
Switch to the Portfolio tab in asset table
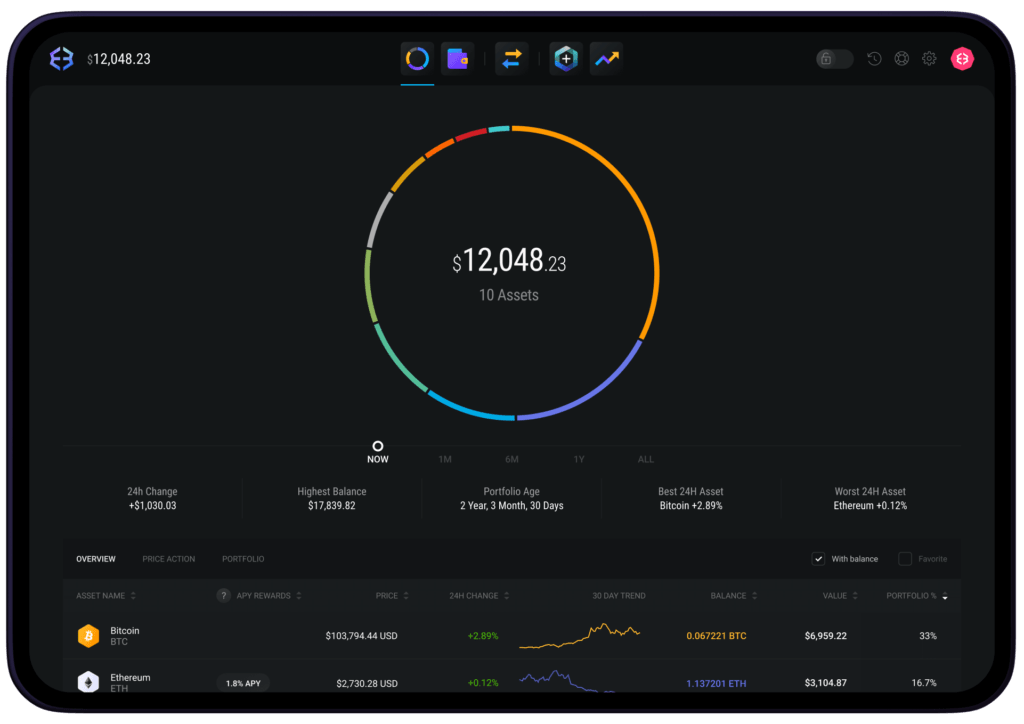[243, 559]
